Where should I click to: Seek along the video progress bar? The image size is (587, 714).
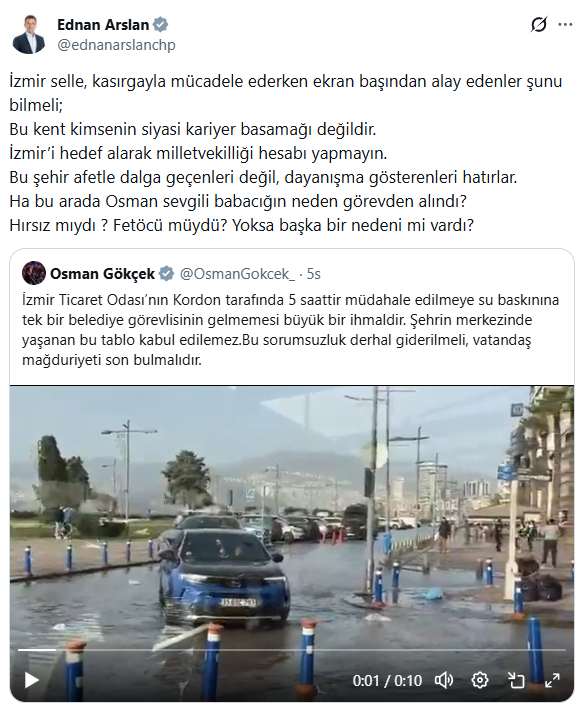(x=291, y=650)
